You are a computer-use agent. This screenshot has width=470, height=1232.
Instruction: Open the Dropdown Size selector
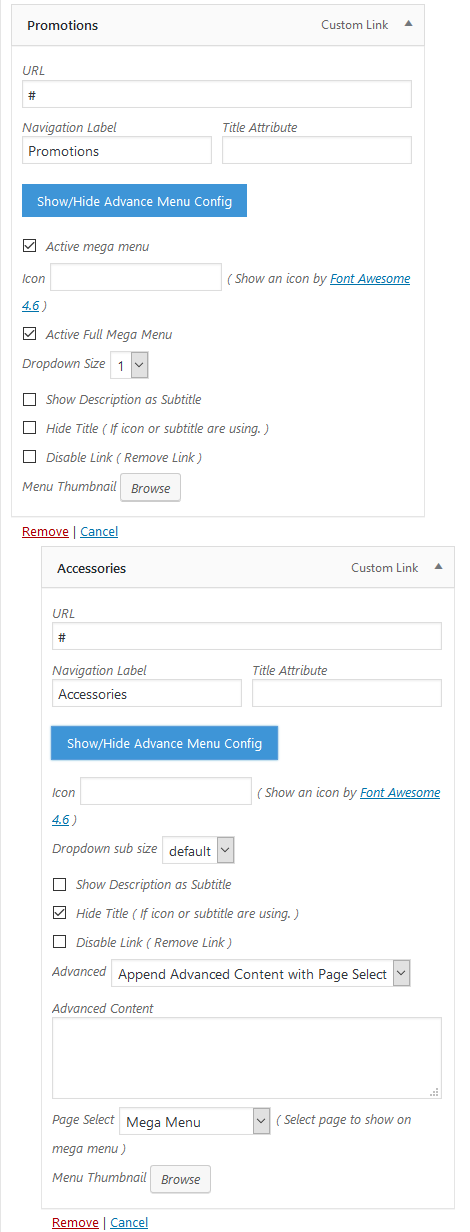pyautogui.click(x=129, y=365)
